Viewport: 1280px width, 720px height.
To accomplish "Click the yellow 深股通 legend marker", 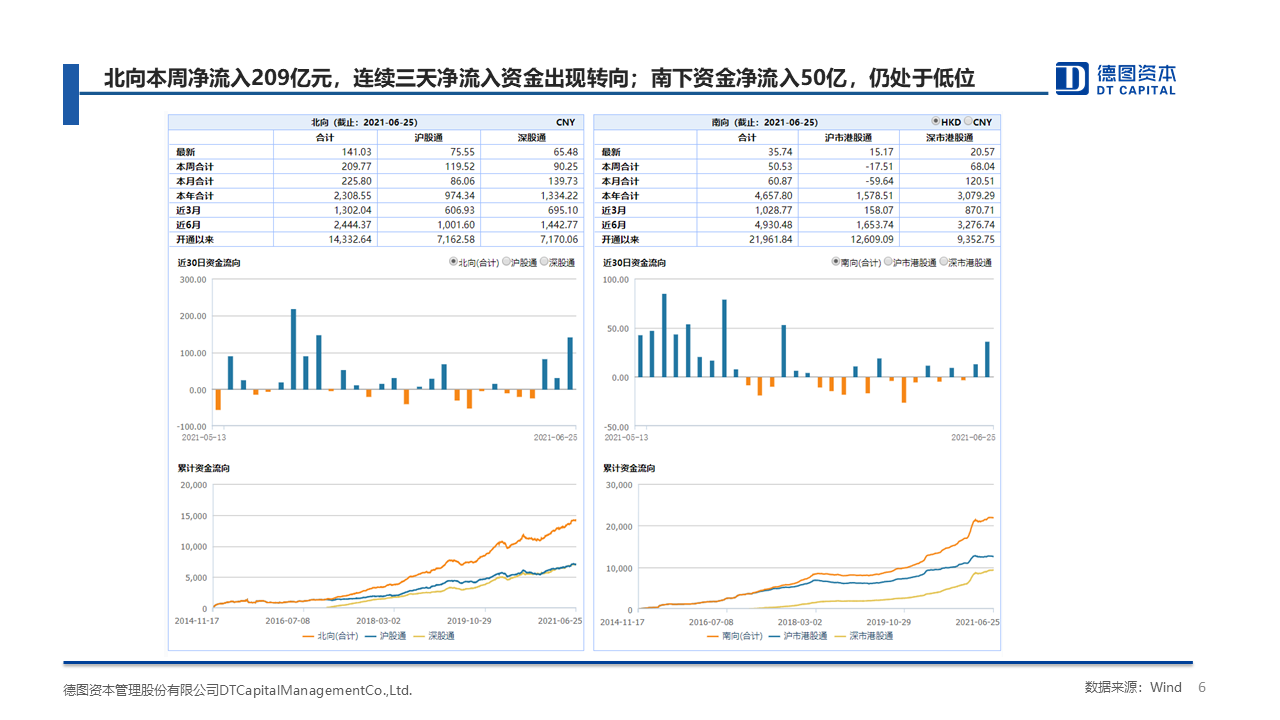I will 418,636.
